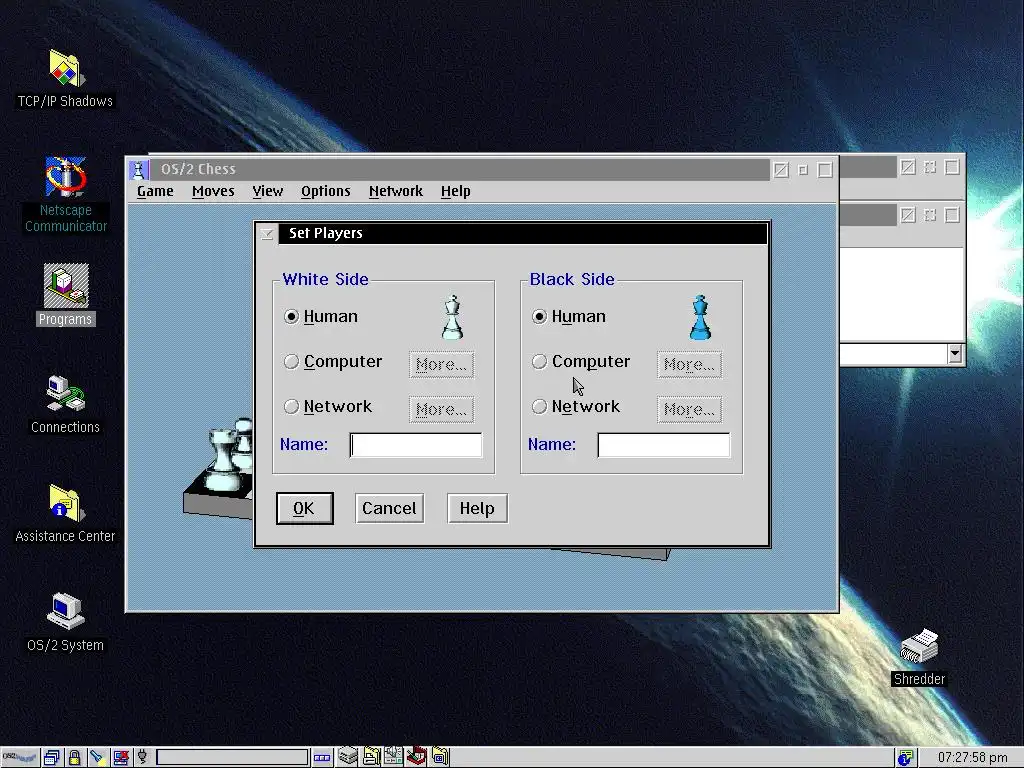Click the white king piece icon
The width and height of the screenshot is (1024, 768).
tap(452, 317)
